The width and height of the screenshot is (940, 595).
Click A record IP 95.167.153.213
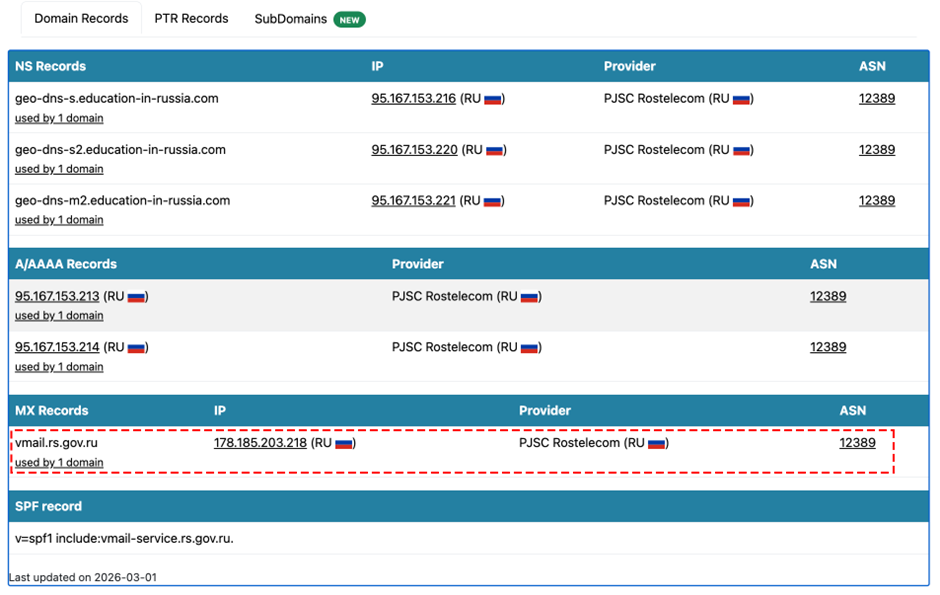pos(57,296)
